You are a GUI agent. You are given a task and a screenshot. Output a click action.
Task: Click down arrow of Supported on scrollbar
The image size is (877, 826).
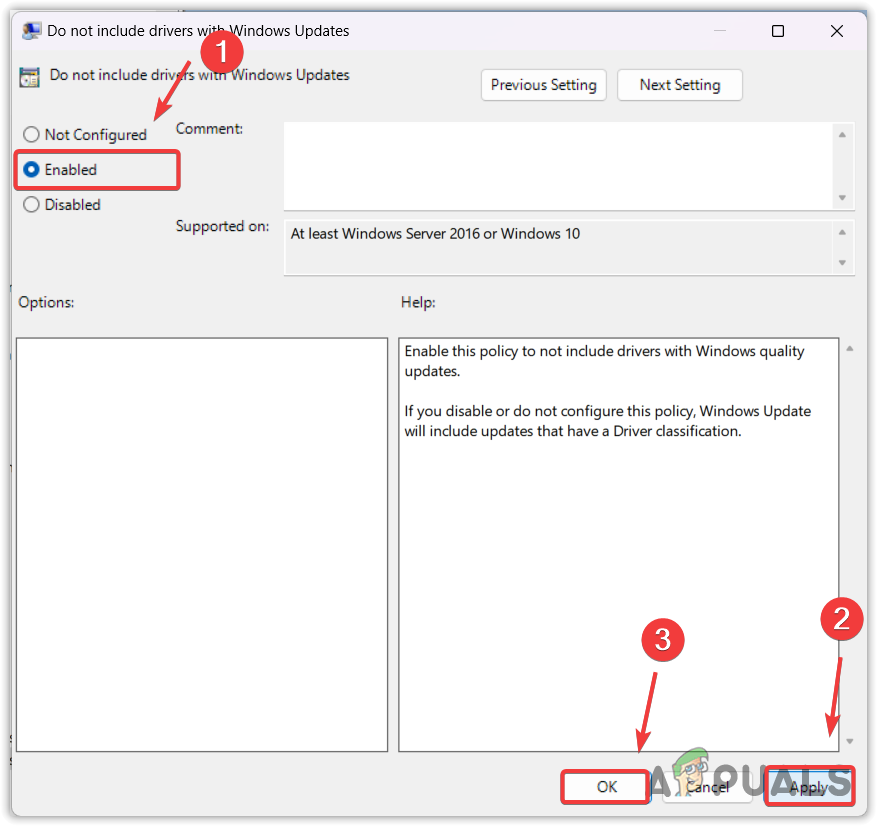click(843, 263)
